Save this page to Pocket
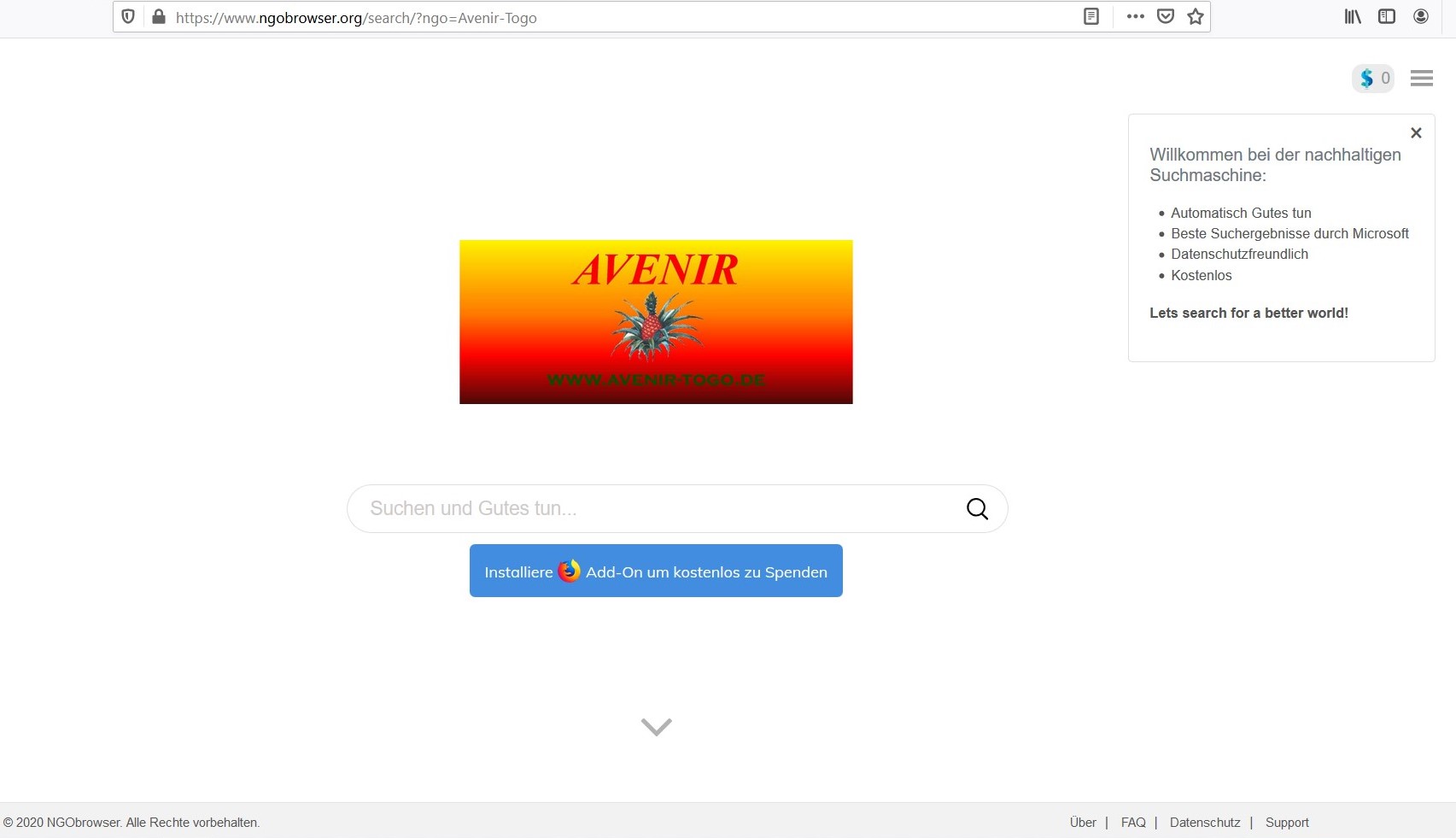Screen dimensions: 1456x838 (x=1165, y=16)
